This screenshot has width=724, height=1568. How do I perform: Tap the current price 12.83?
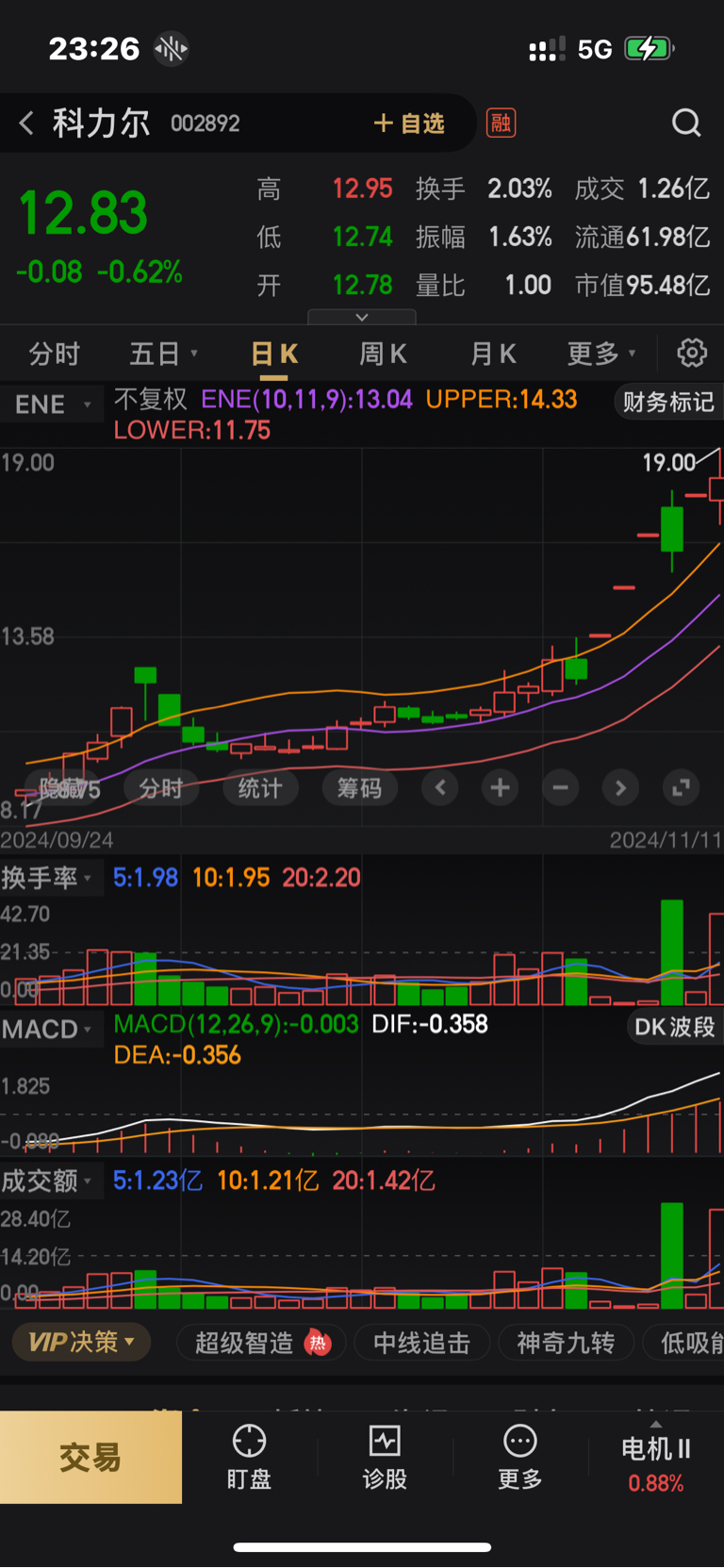coord(83,213)
